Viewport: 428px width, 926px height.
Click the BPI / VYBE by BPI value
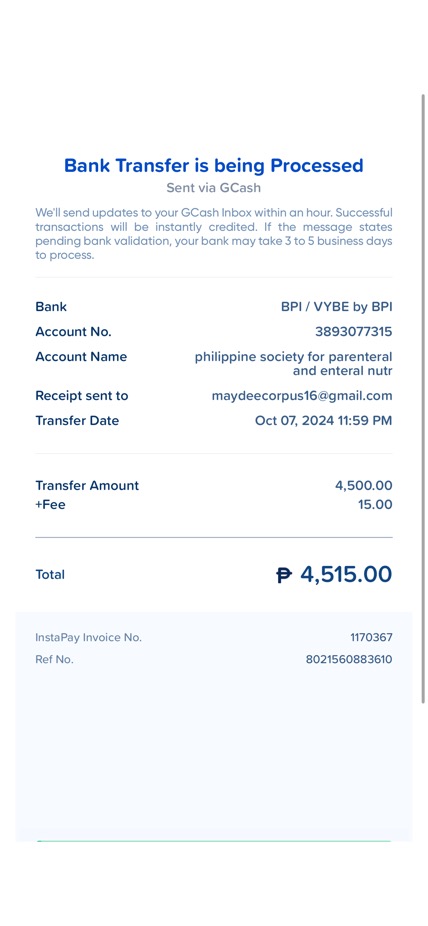(x=336, y=307)
